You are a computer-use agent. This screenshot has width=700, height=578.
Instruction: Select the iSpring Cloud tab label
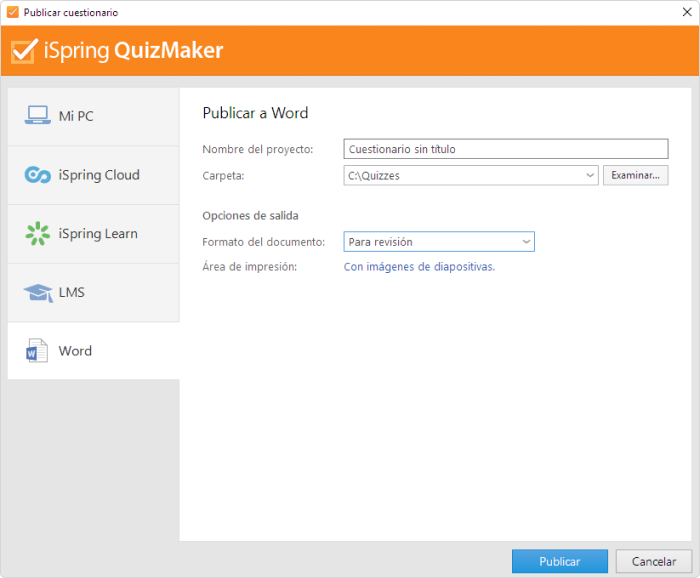pos(99,175)
